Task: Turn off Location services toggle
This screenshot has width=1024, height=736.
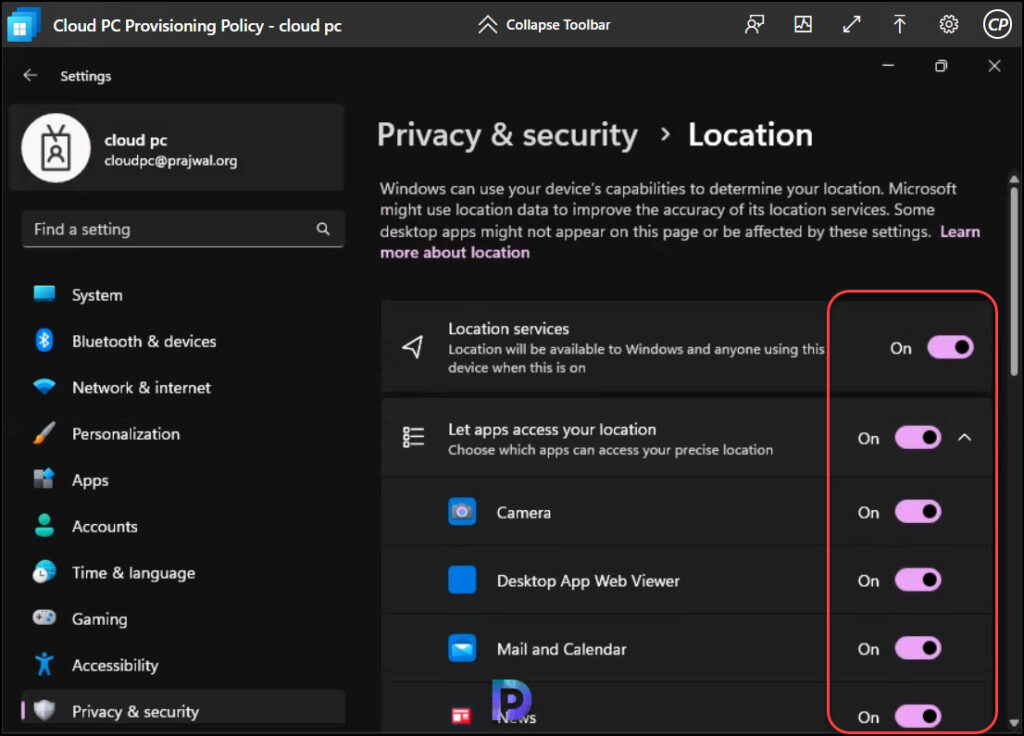Action: point(950,347)
